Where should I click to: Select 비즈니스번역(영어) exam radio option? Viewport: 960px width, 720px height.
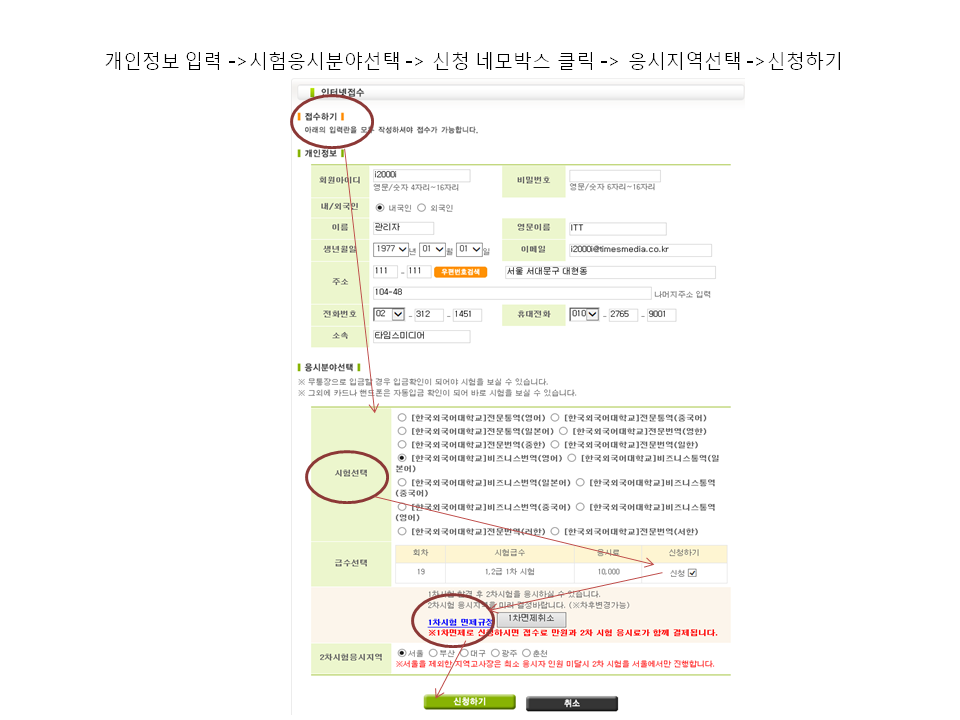click(x=402, y=457)
